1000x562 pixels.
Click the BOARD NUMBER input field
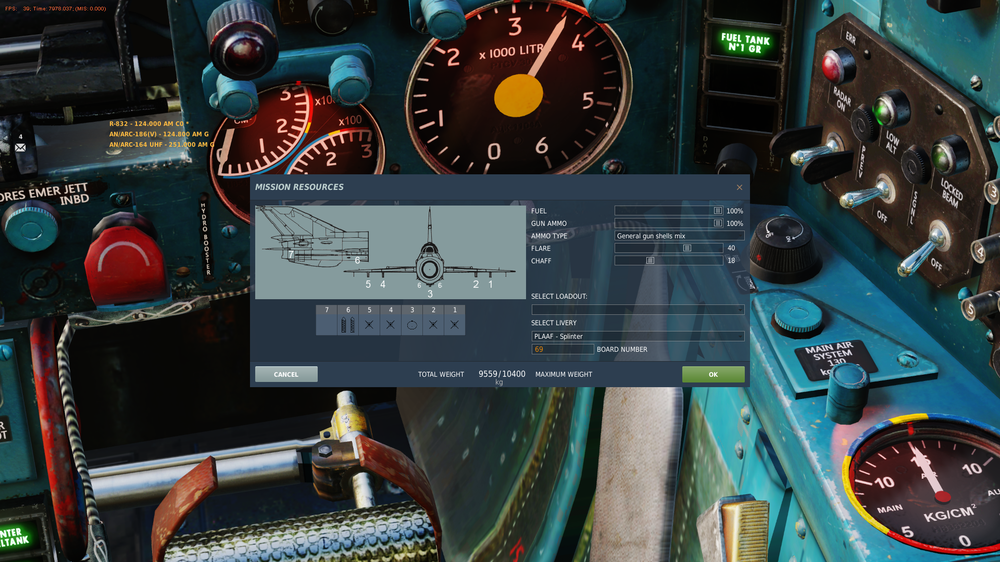(562, 350)
